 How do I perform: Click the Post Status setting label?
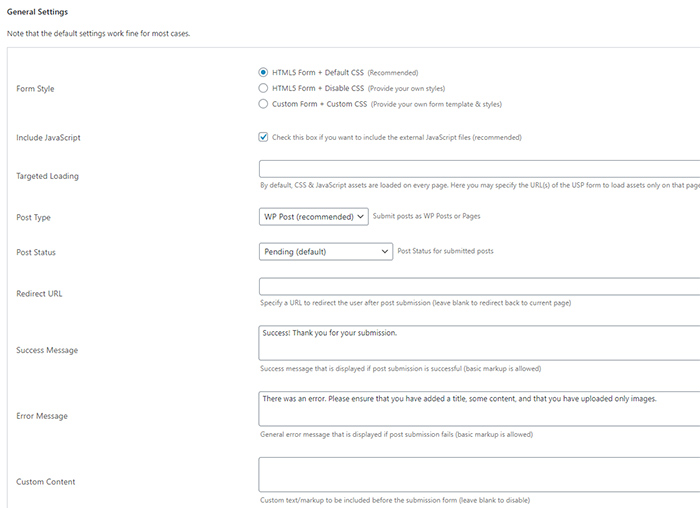(x=36, y=252)
